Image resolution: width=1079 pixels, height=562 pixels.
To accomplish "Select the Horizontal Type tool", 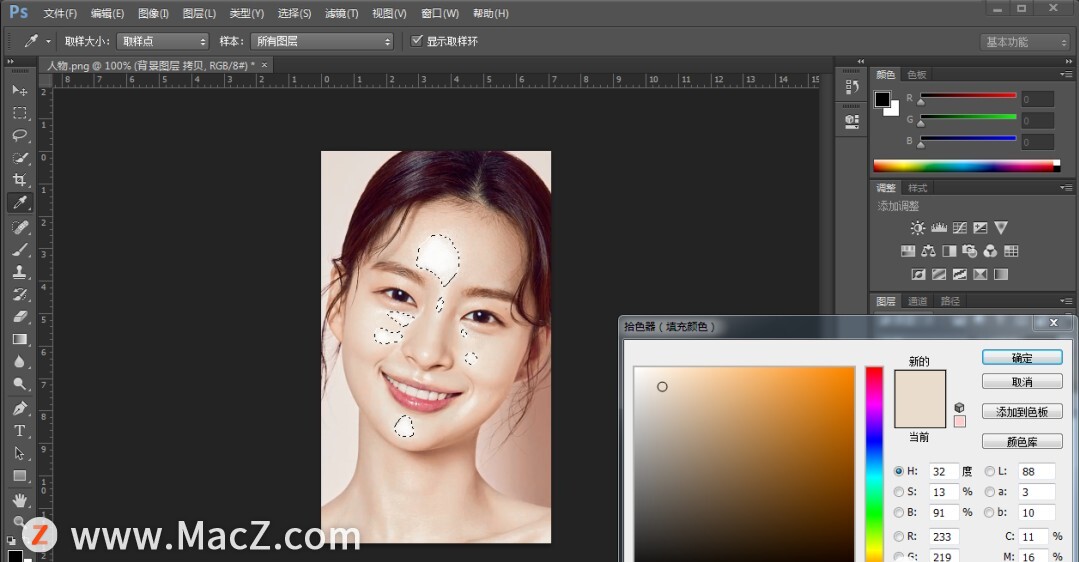I will pos(20,431).
